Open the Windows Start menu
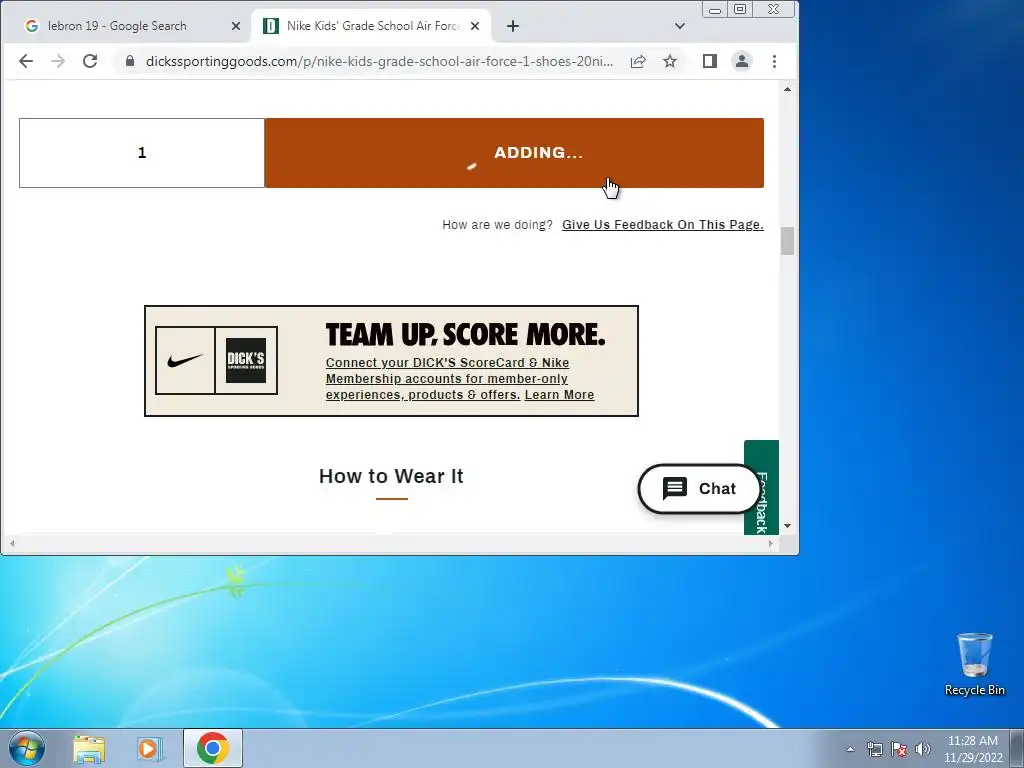 point(27,748)
